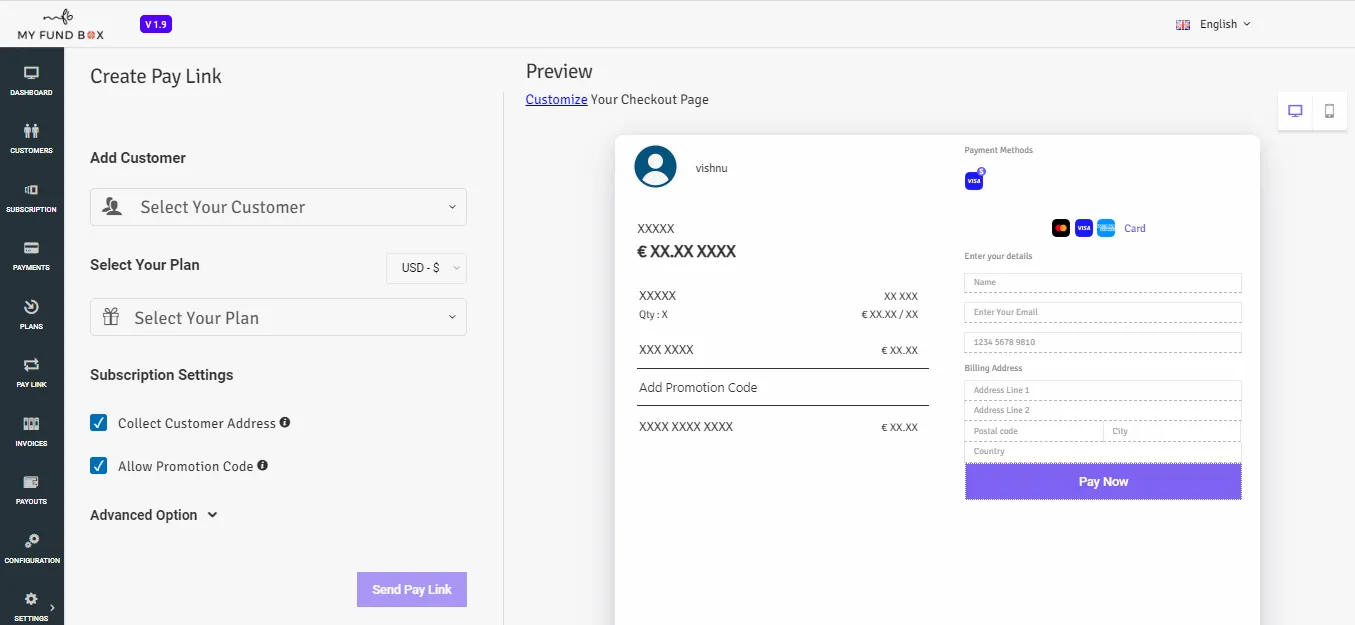Click the Card payment link
Screen dimensions: 1355x625
1135,228
